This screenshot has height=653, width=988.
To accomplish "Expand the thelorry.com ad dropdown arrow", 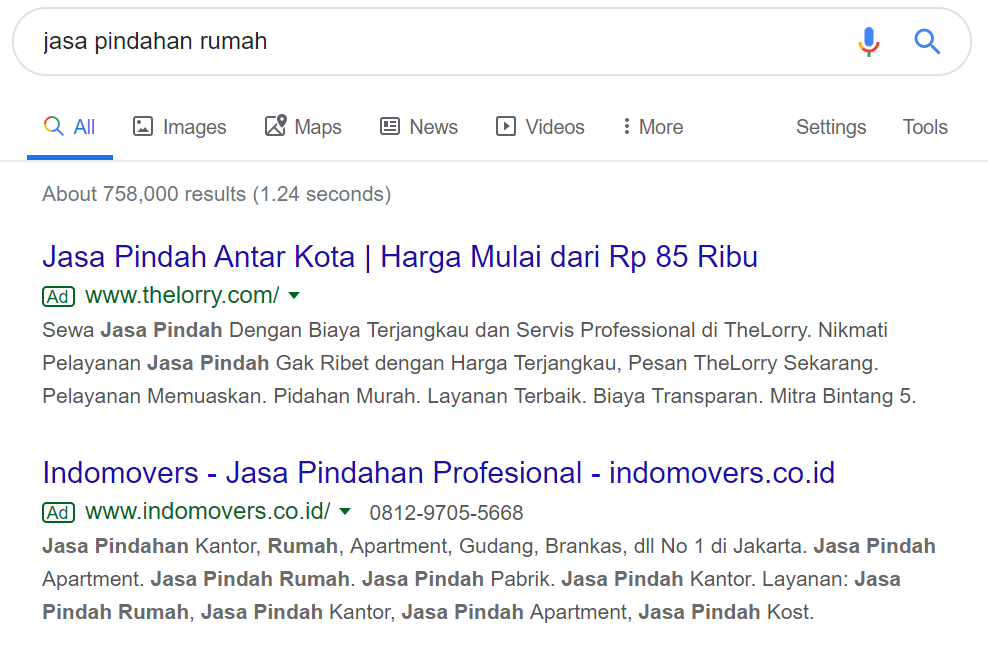I will tap(294, 295).
